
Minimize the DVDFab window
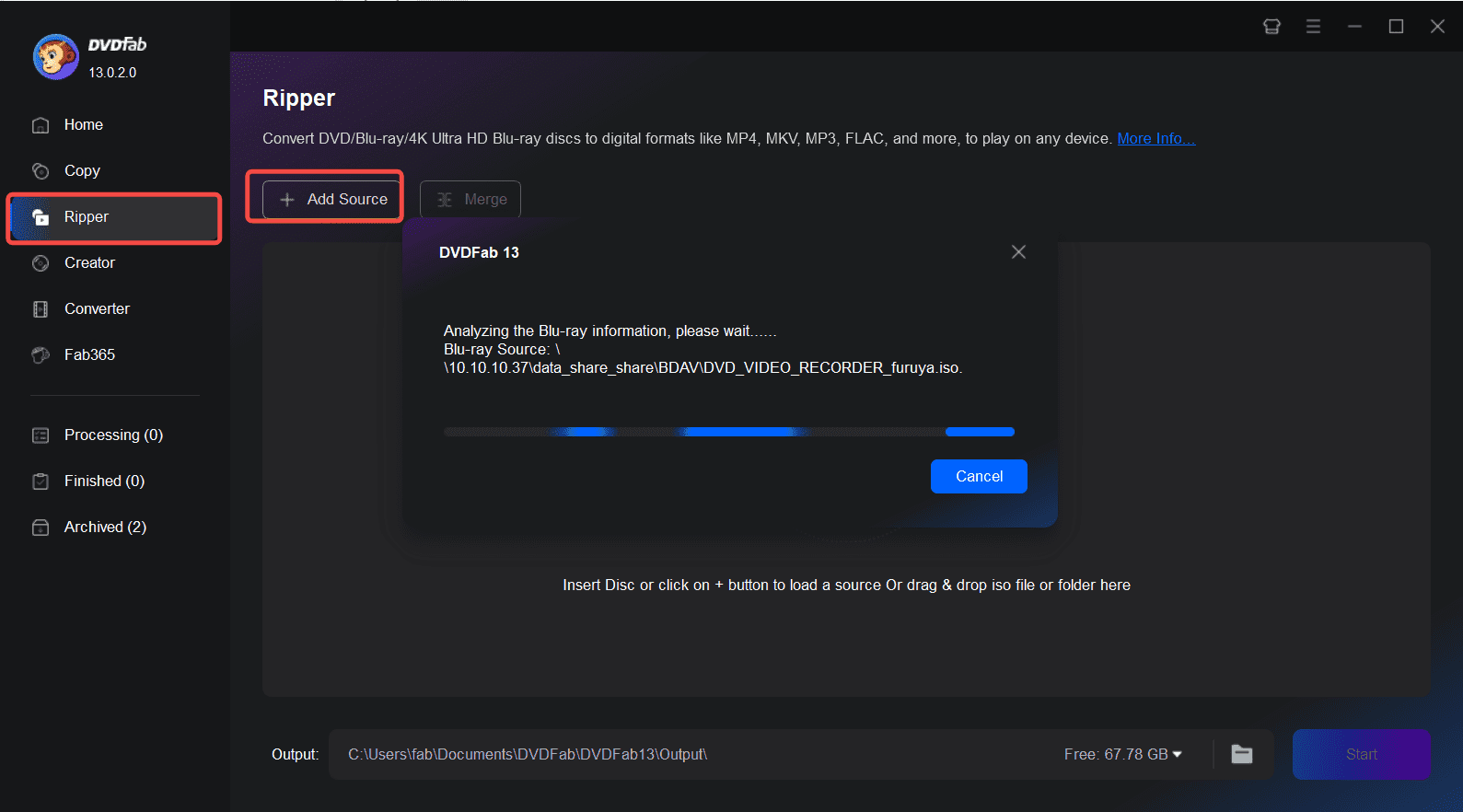coord(1355,27)
